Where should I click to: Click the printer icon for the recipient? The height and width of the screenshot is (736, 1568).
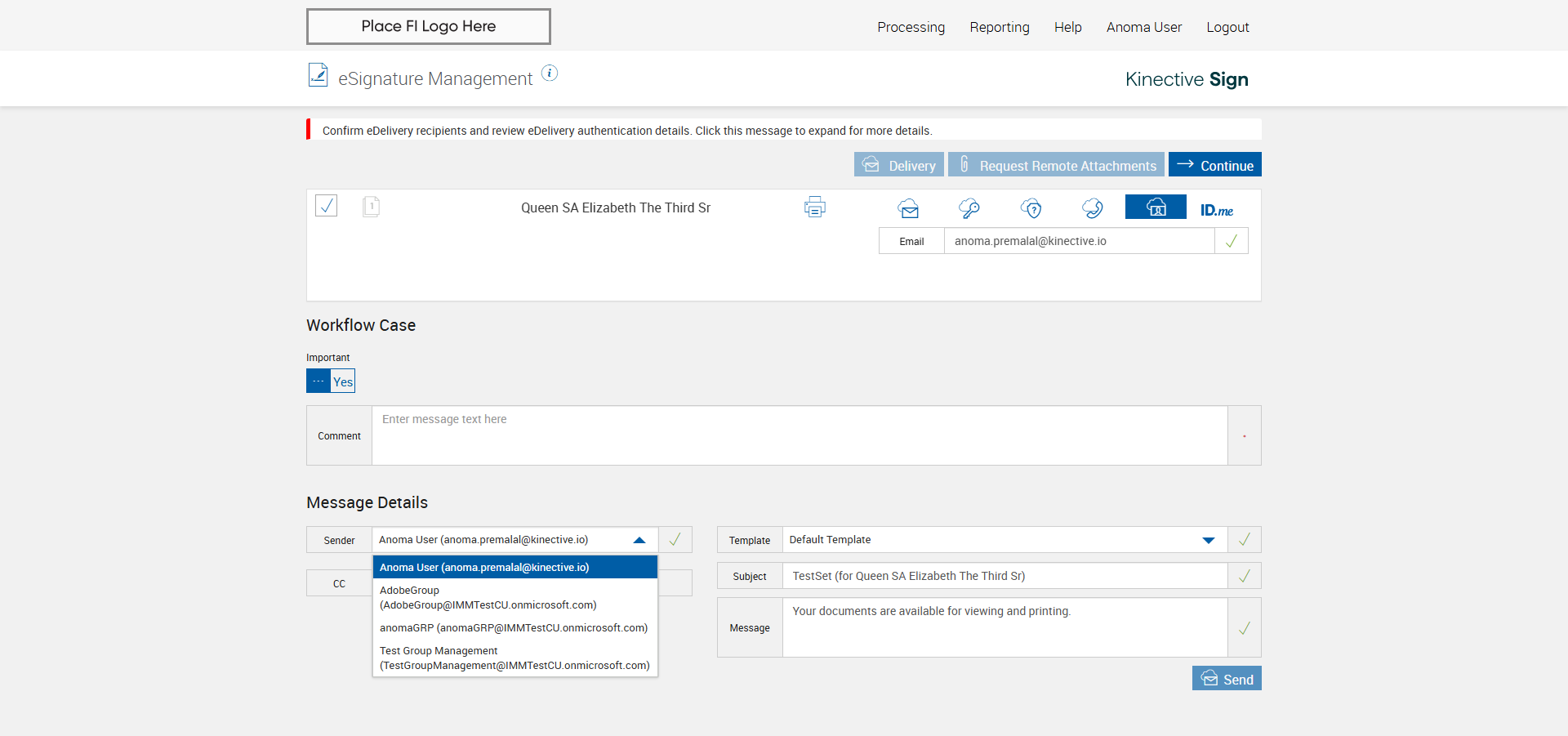pyautogui.click(x=814, y=207)
